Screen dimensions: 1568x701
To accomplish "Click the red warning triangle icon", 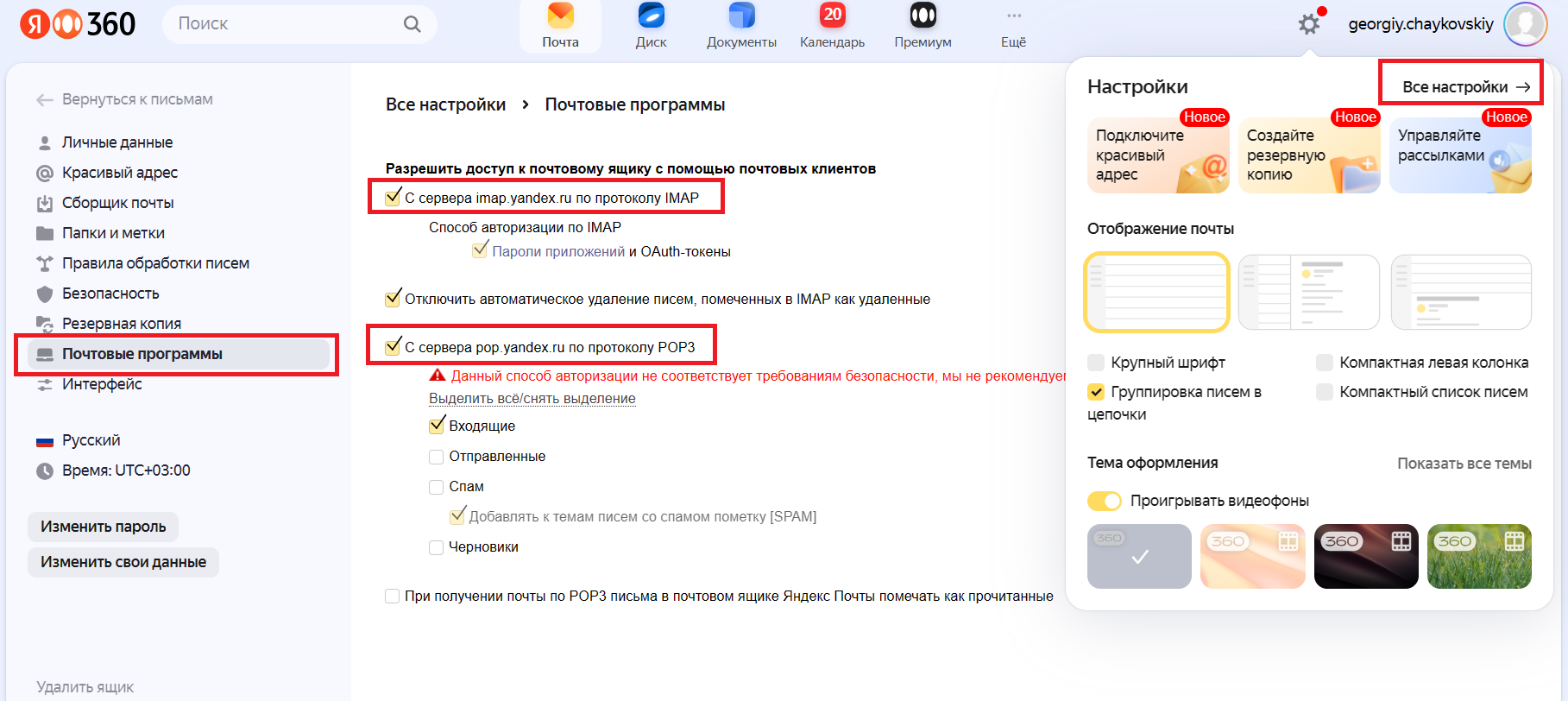I will [x=438, y=376].
